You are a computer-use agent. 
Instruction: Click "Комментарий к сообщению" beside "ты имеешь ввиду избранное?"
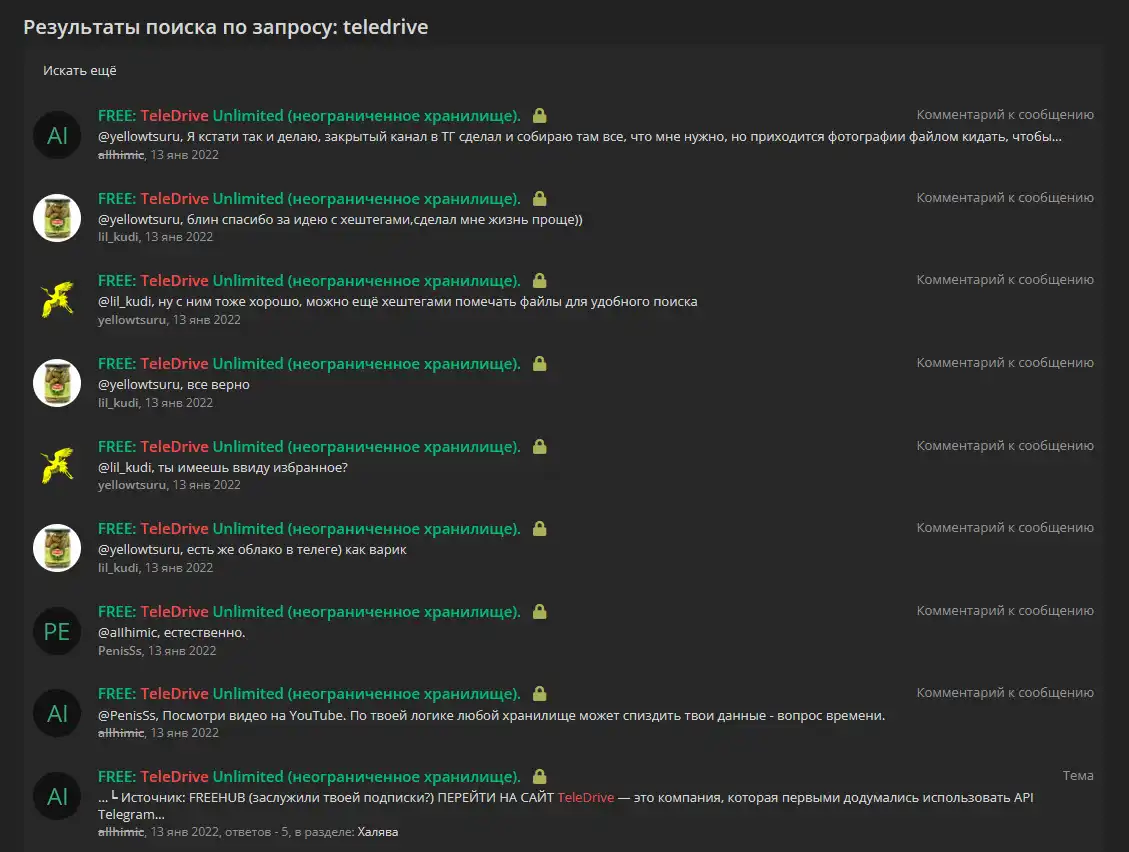click(1004, 445)
